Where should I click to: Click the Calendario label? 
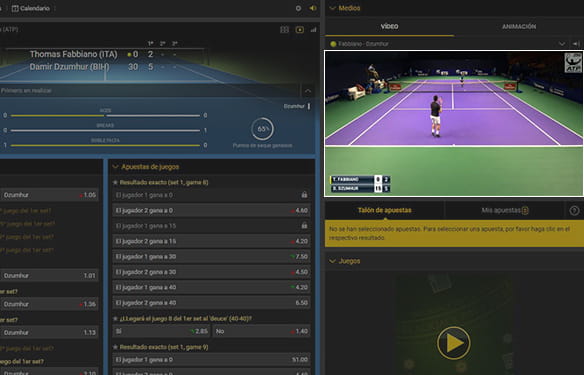coord(35,8)
